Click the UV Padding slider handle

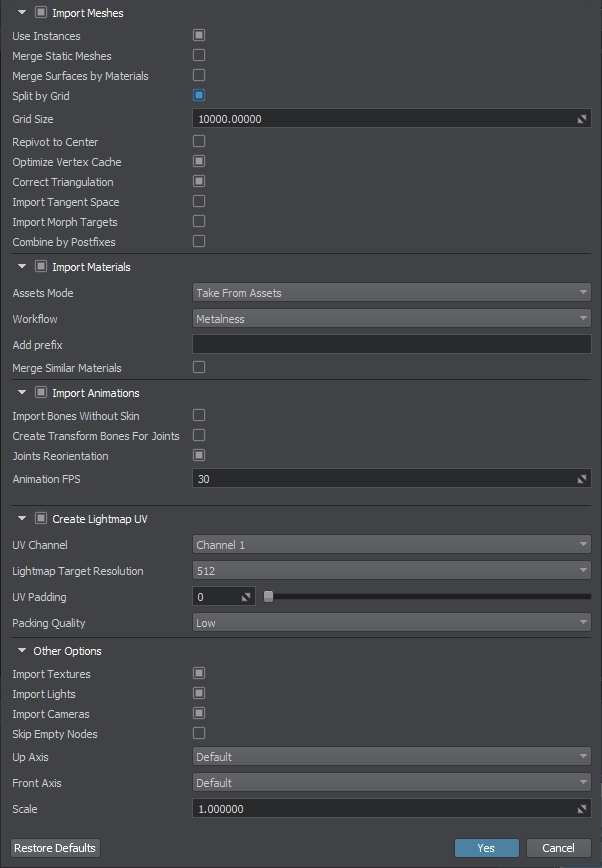pos(268,597)
